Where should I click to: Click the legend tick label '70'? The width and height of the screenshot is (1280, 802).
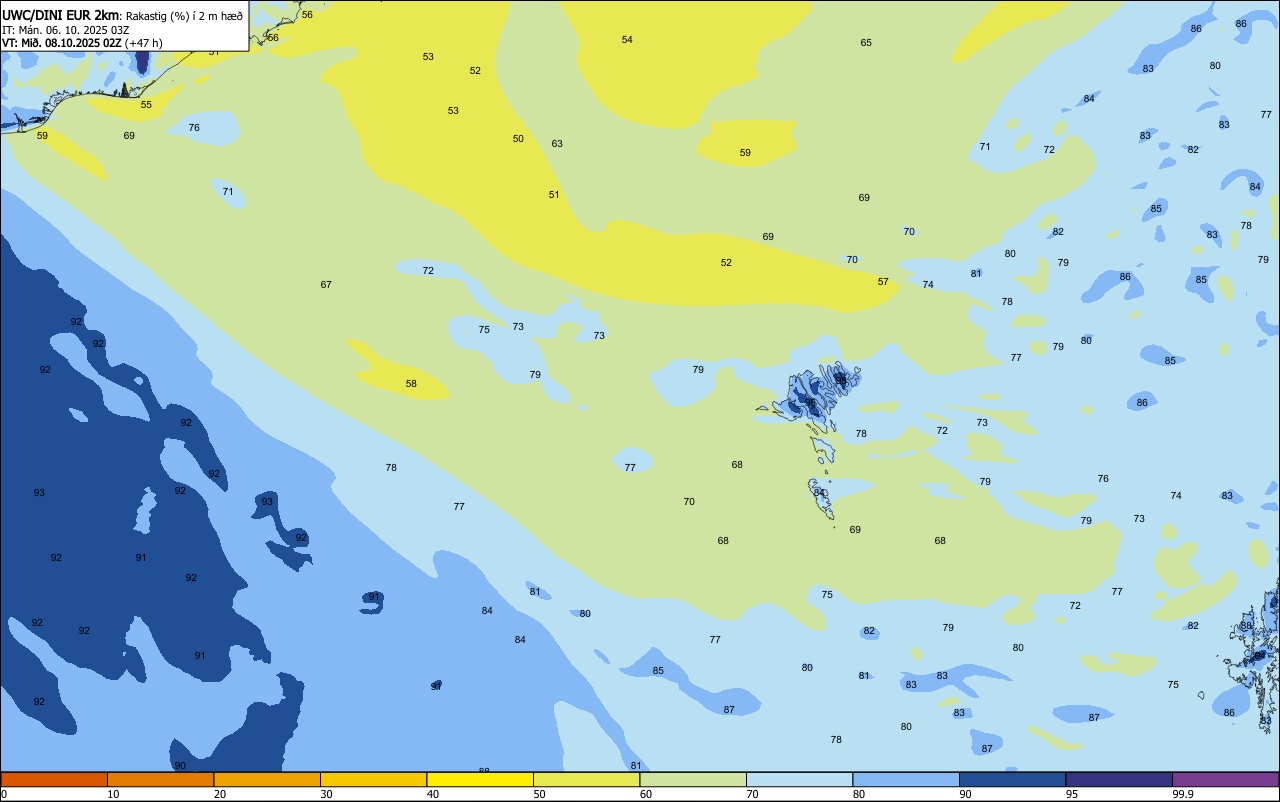pyautogui.click(x=752, y=794)
